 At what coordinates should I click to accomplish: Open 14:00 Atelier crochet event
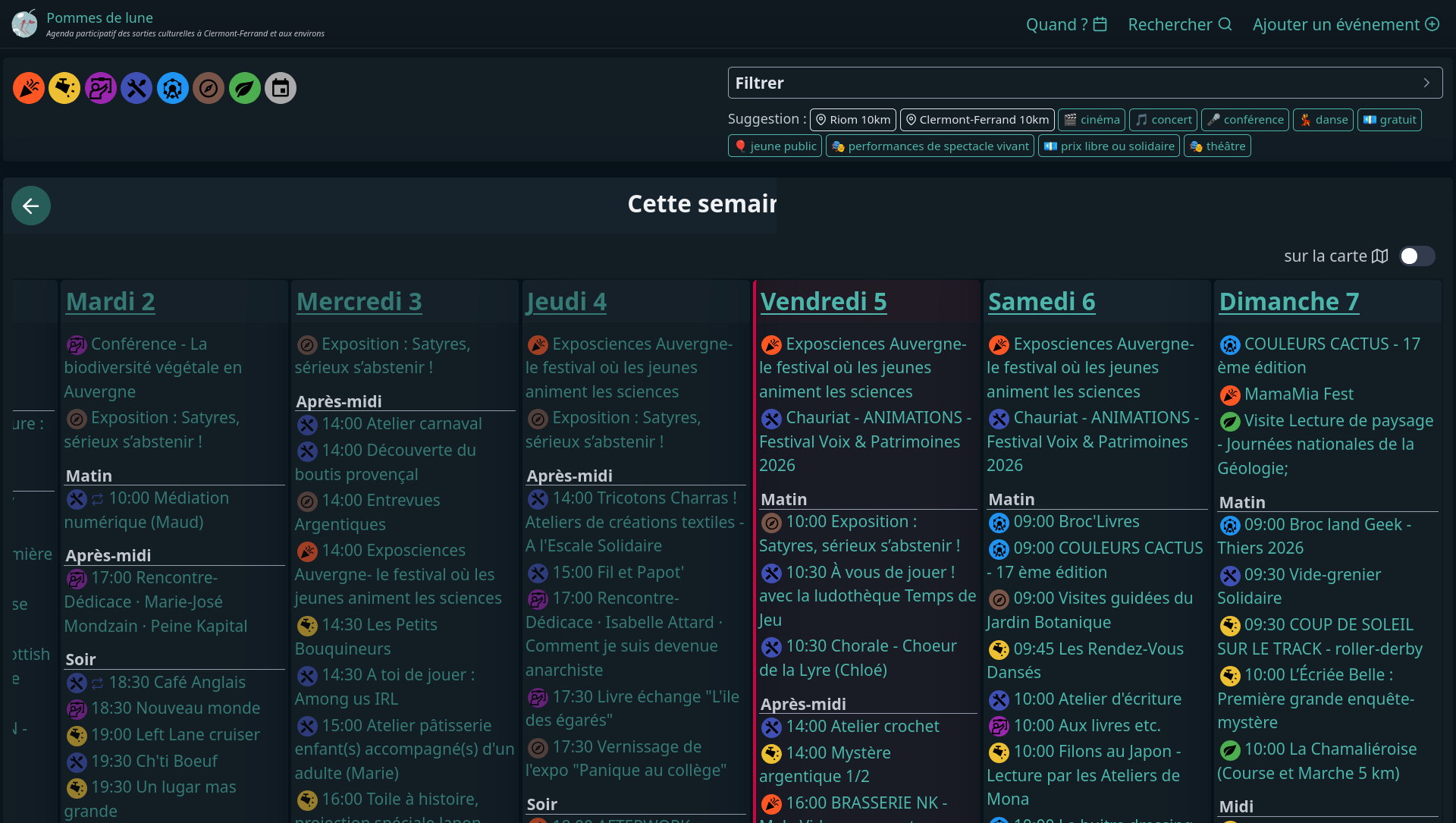click(x=850, y=727)
